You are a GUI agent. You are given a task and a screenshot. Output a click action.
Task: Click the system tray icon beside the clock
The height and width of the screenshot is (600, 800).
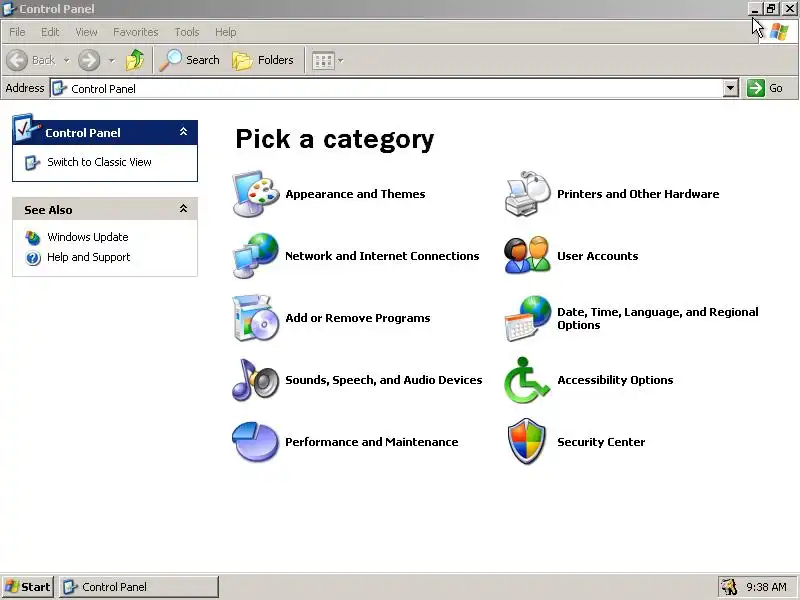[729, 587]
